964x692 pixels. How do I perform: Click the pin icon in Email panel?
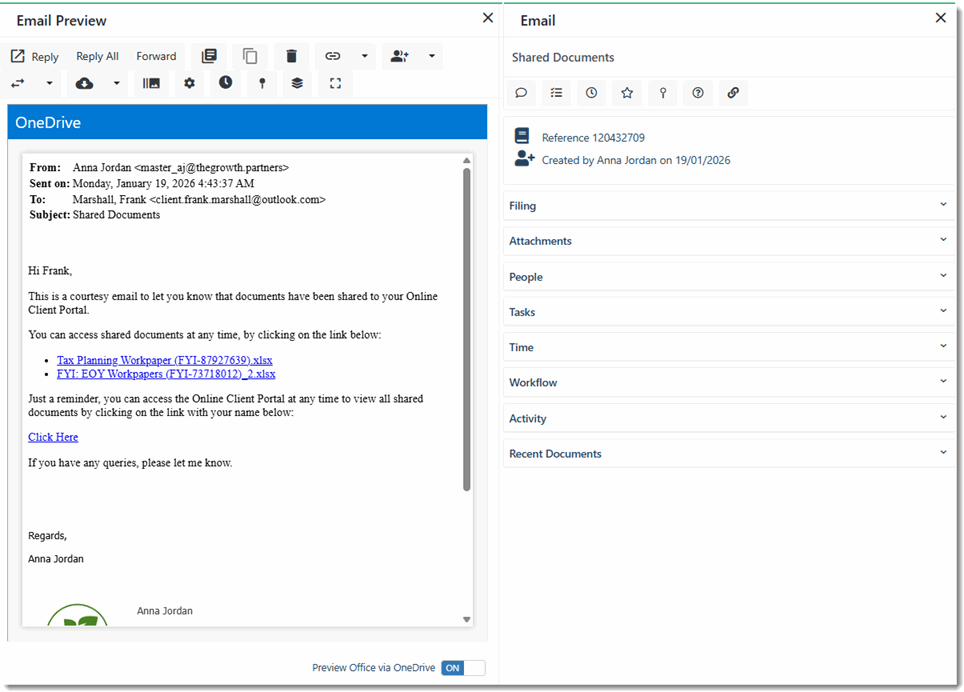[x=663, y=93]
